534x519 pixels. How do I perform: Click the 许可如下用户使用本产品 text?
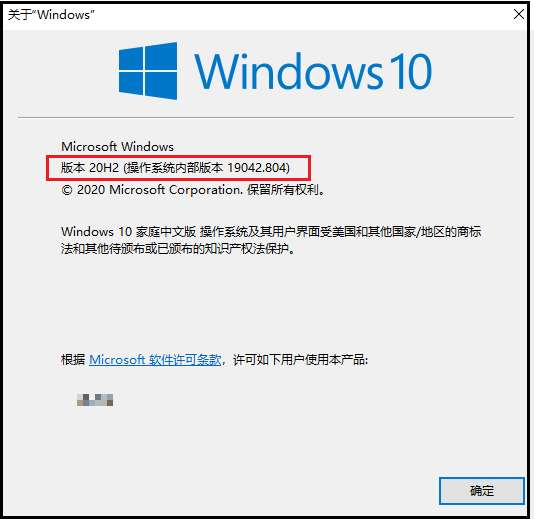pos(299,360)
